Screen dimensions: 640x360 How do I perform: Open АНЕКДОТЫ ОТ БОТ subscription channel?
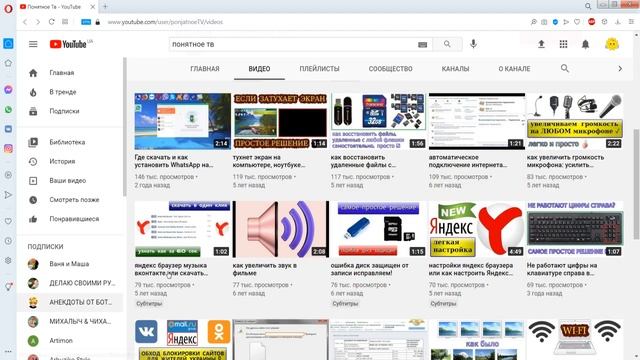tap(69, 302)
